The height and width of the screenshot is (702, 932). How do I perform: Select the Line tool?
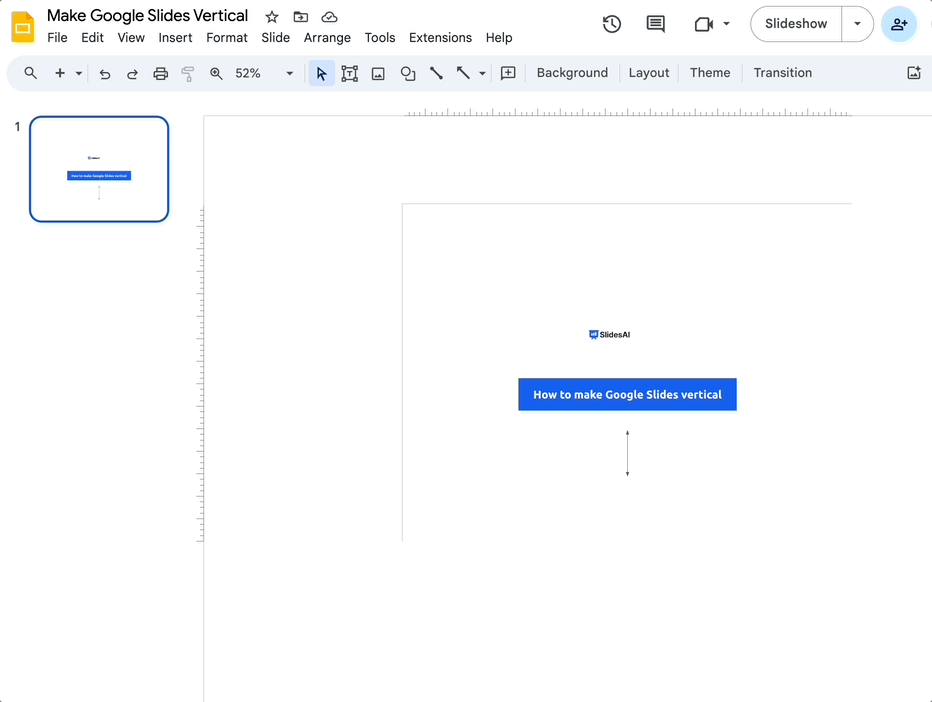(436, 72)
